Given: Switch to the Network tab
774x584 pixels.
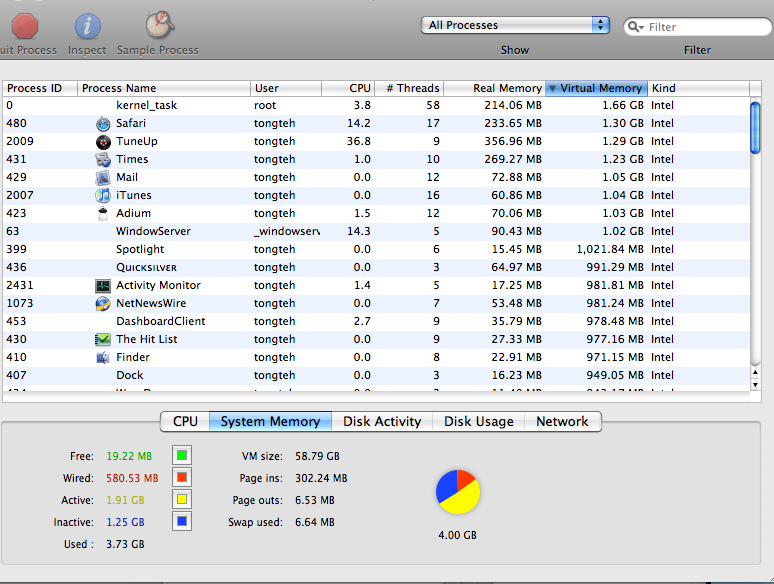Looking at the screenshot, I should point(562,421).
